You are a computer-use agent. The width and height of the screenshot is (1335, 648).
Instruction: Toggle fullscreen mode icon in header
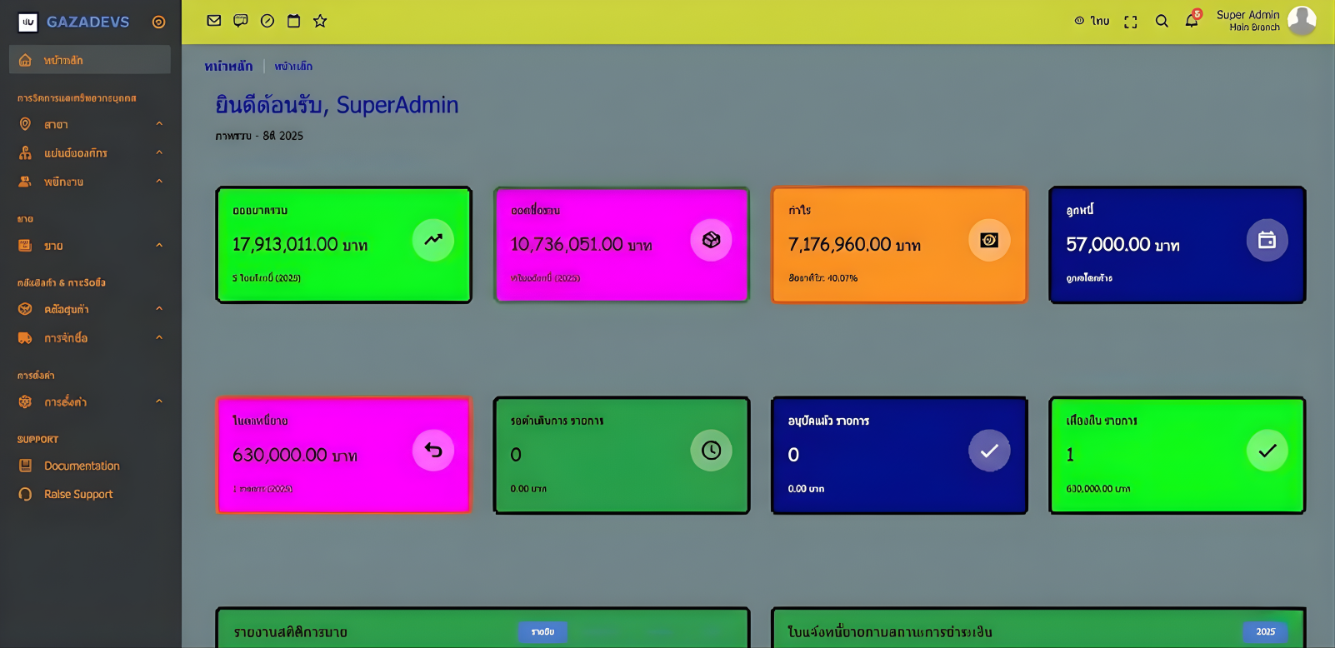pyautogui.click(x=1130, y=22)
